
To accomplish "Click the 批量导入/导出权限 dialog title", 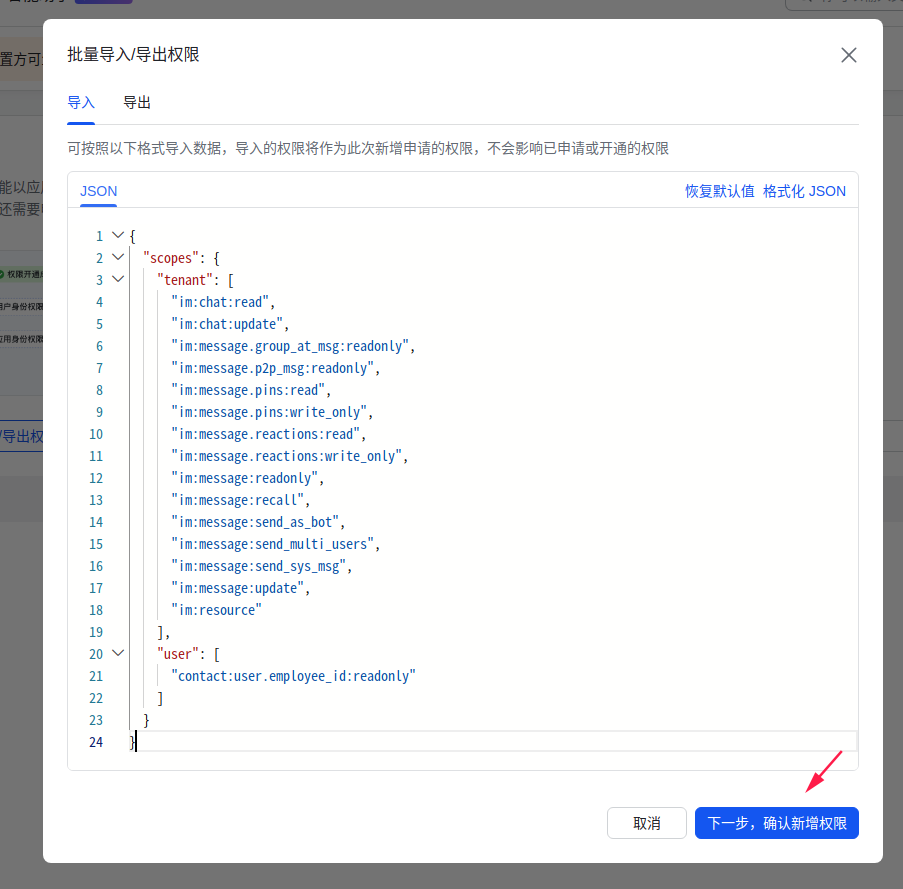I will 133,55.
